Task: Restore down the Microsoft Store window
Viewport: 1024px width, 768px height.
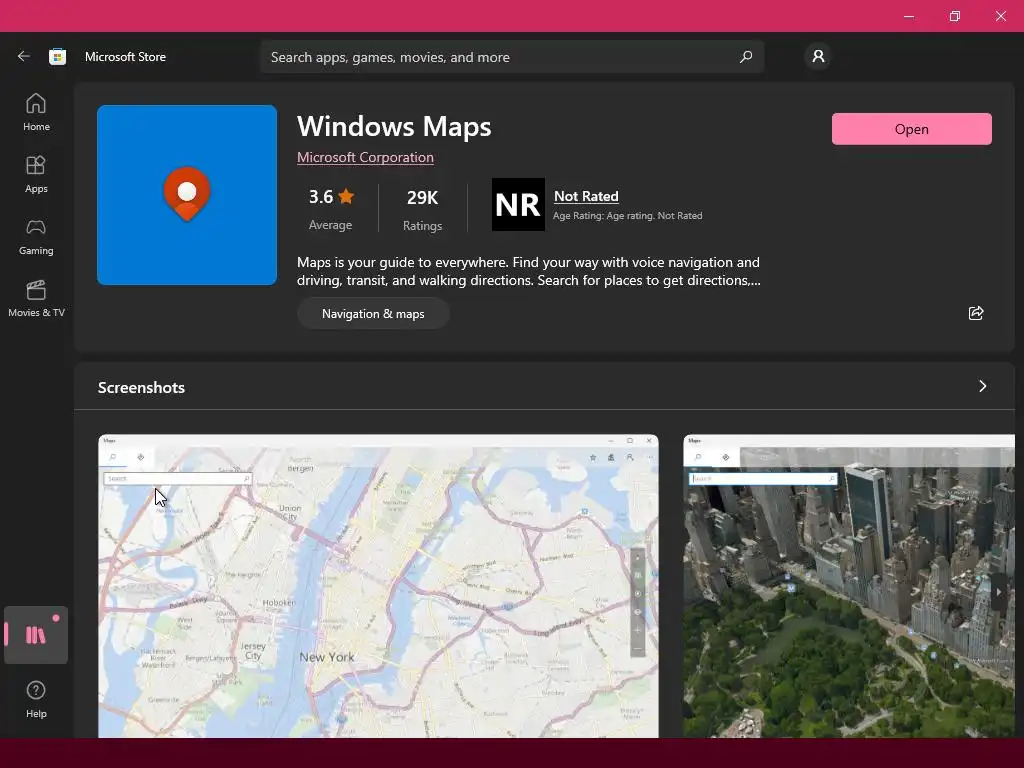Action: [x=955, y=16]
